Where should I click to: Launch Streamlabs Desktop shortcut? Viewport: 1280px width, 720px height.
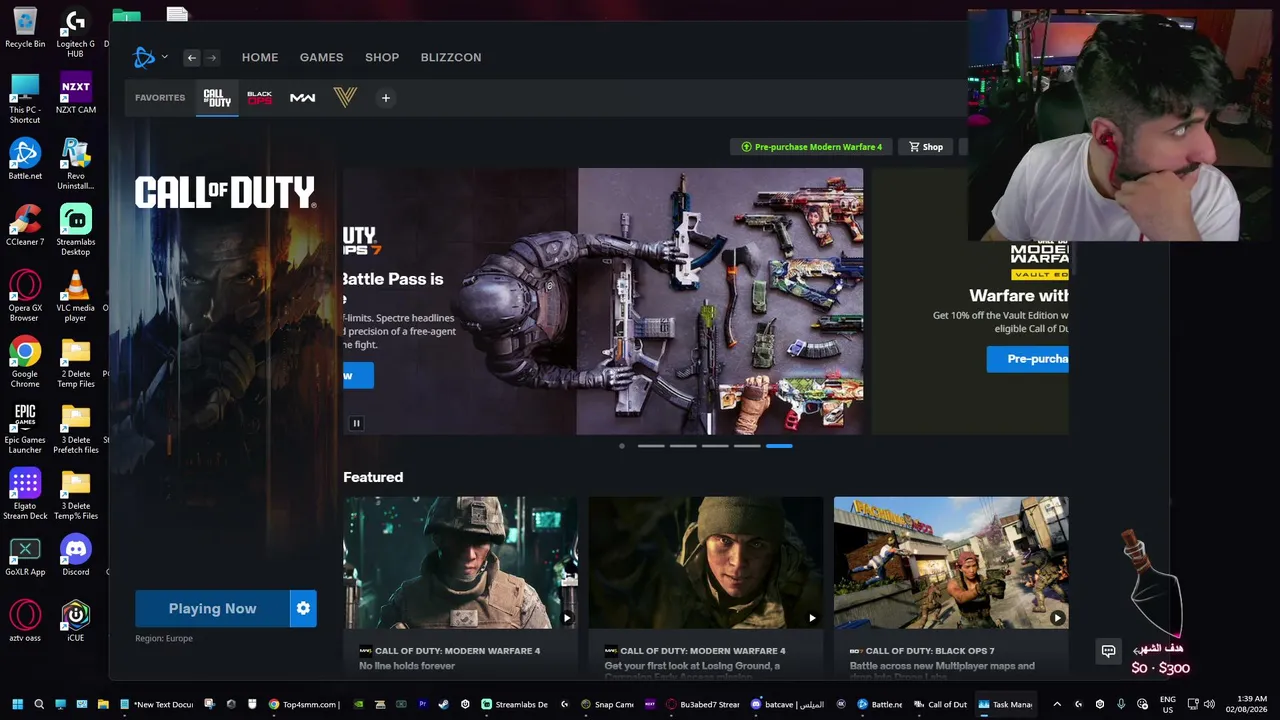click(75, 231)
